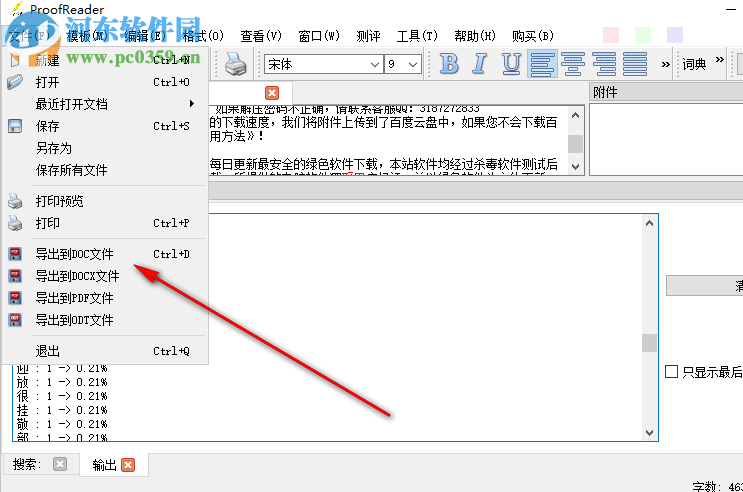743x492 pixels.
Task: Open the 测评 menu
Action: (x=368, y=36)
